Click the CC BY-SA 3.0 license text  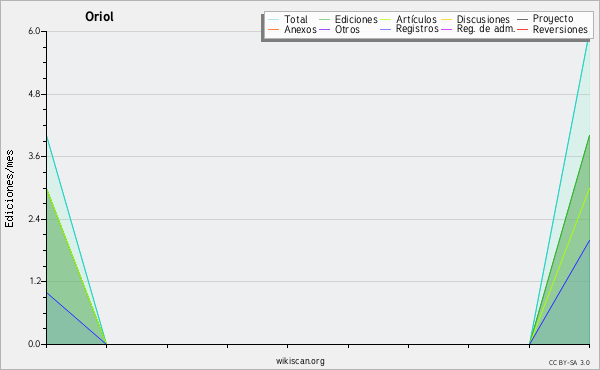[x=569, y=362]
